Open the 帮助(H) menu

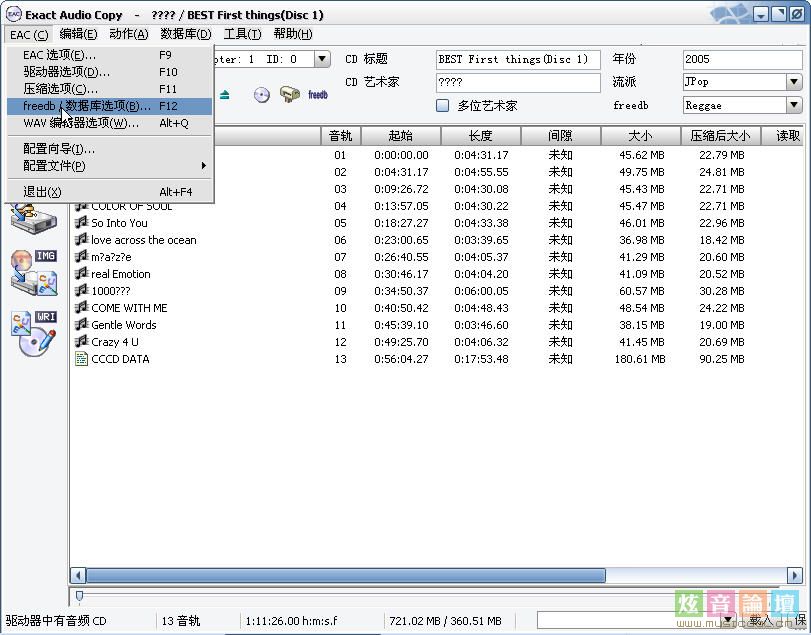click(293, 34)
